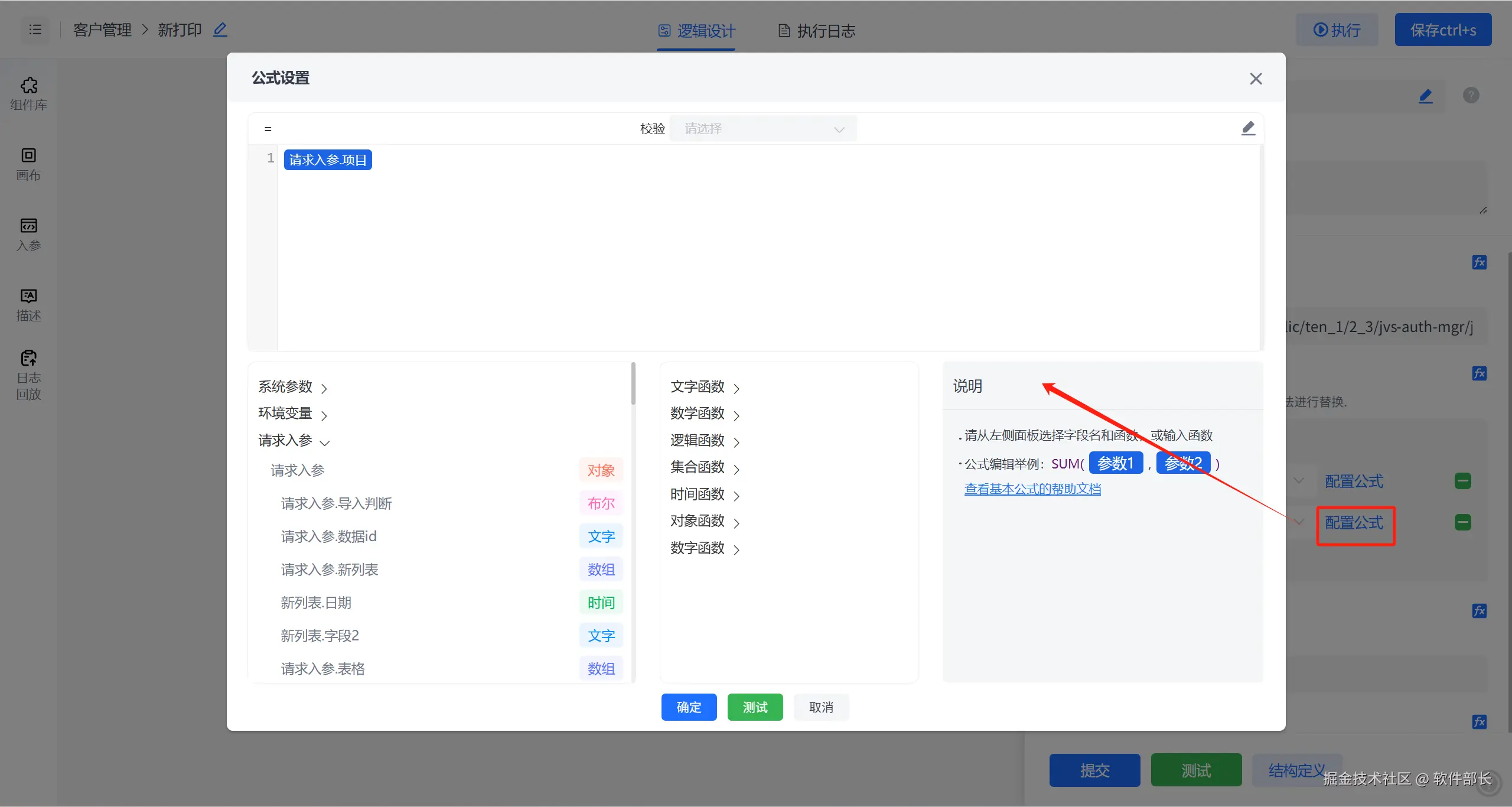
Task: Open the 校验 请选择 dropdown
Action: point(763,129)
